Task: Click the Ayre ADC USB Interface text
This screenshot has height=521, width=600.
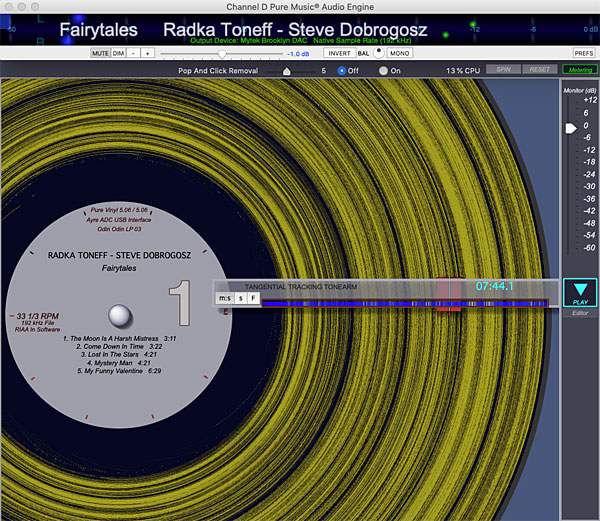Action: pyautogui.click(x=119, y=220)
